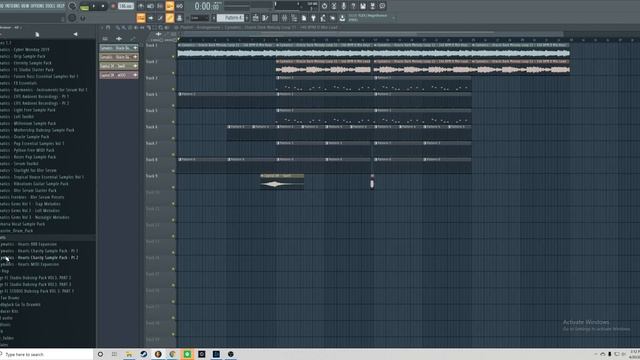The width and height of the screenshot is (640, 360).
Task: Toggle loop recording icon
Action: click(x=180, y=6)
